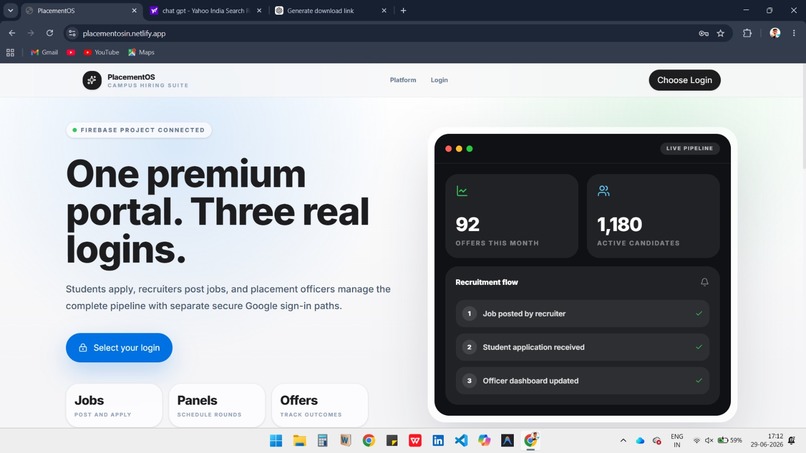Open a new browser tab
The height and width of the screenshot is (453, 806).
coord(404,10)
